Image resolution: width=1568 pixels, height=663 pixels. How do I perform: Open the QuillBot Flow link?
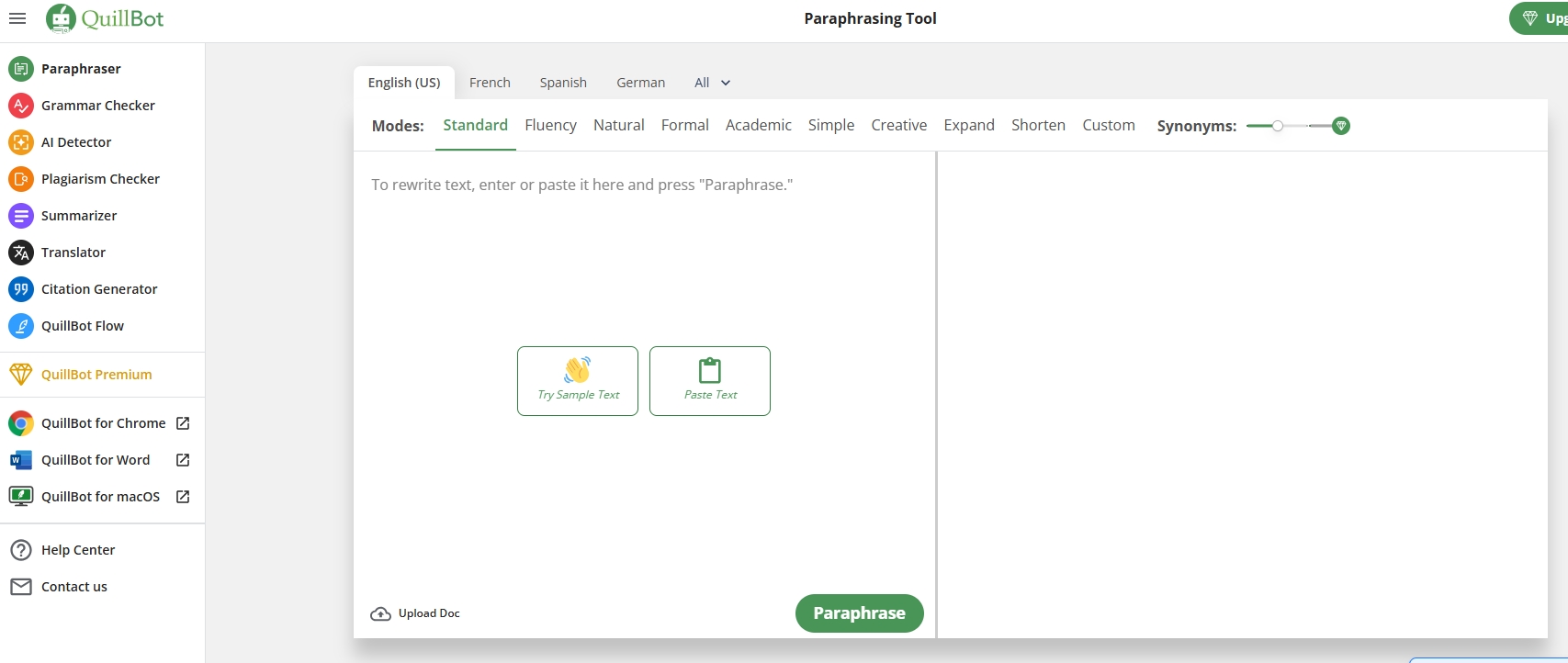pyautogui.click(x=83, y=326)
